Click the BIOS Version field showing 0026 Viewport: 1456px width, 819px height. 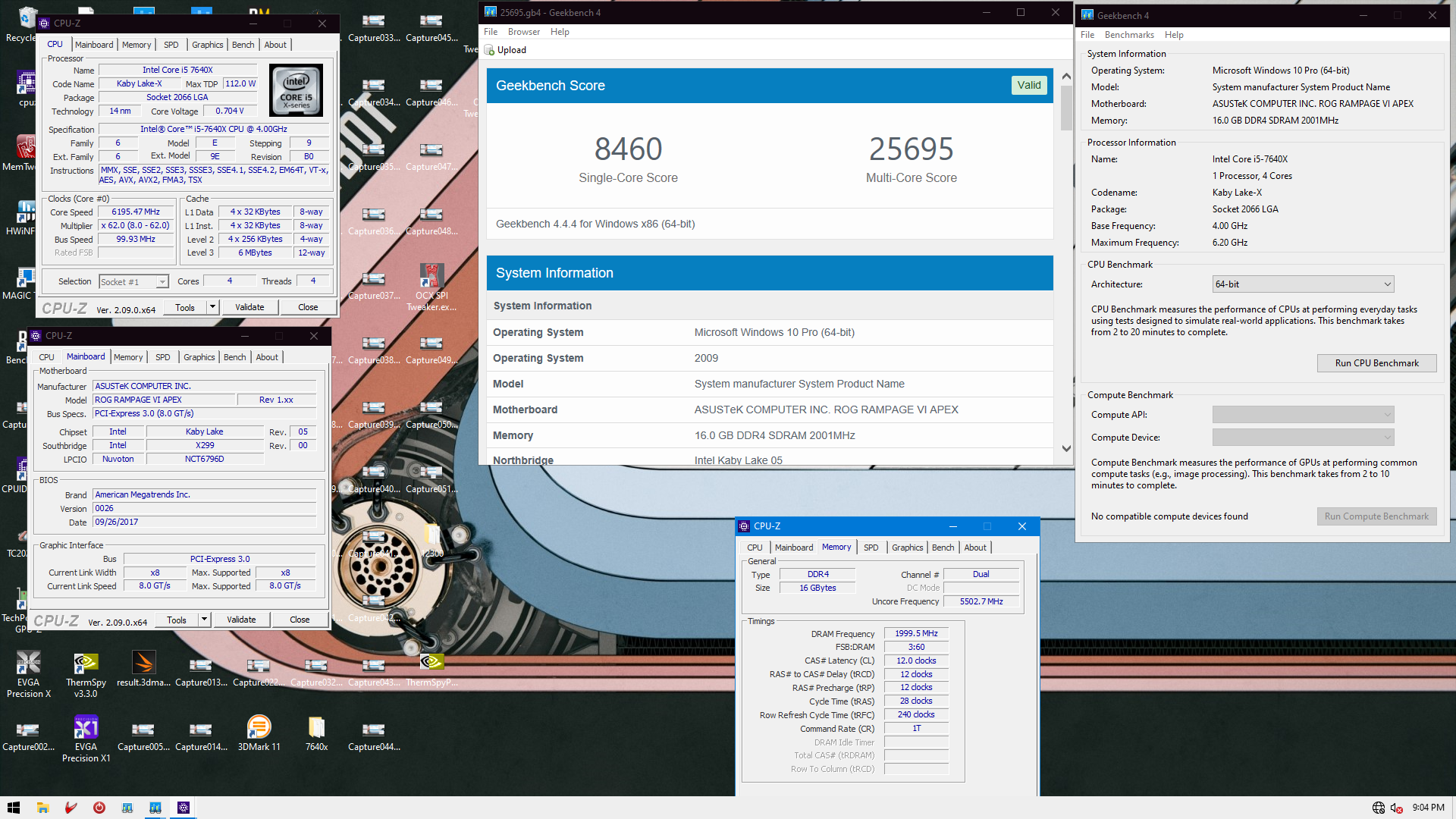pos(205,508)
